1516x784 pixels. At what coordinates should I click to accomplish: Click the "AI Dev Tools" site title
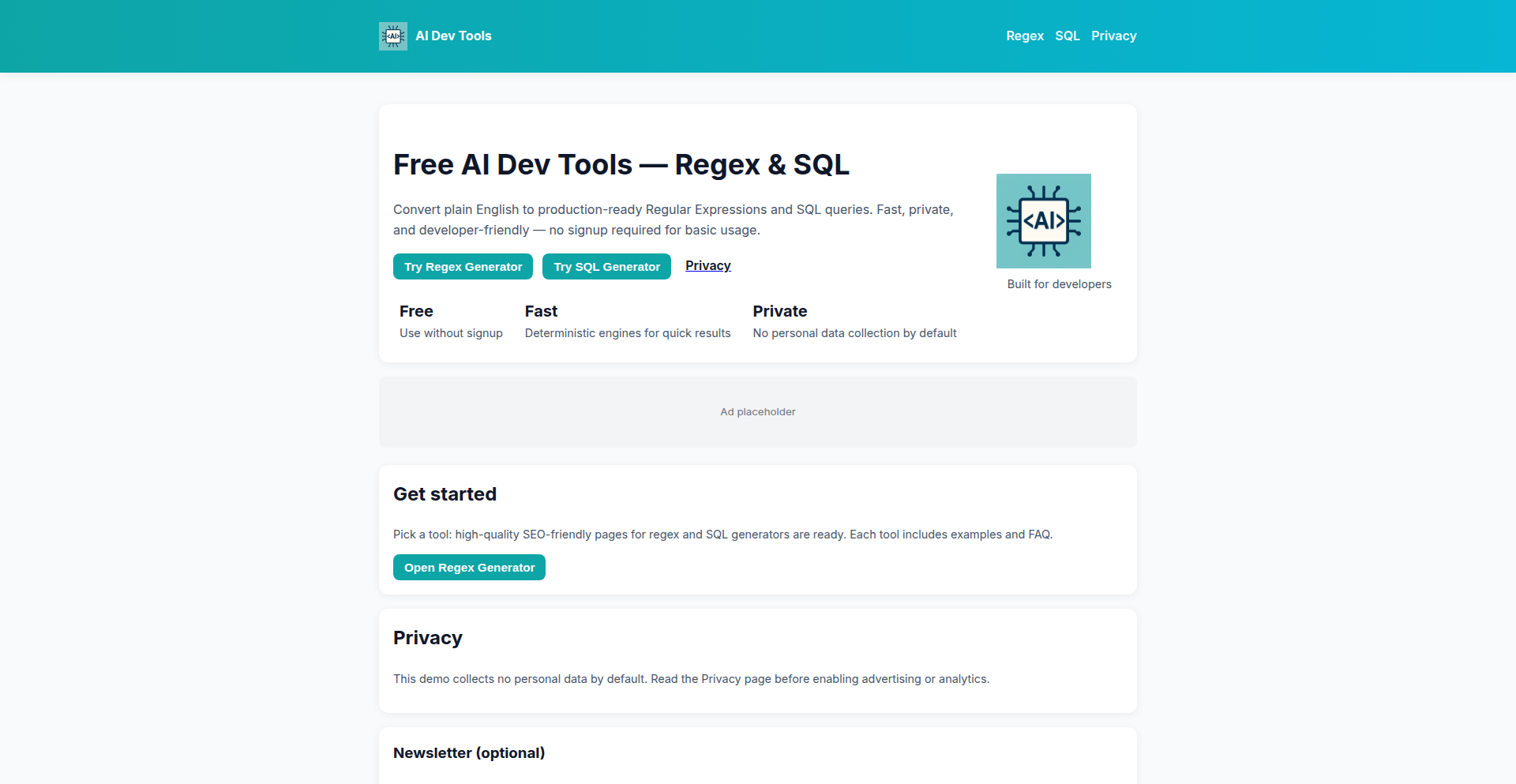pos(453,36)
